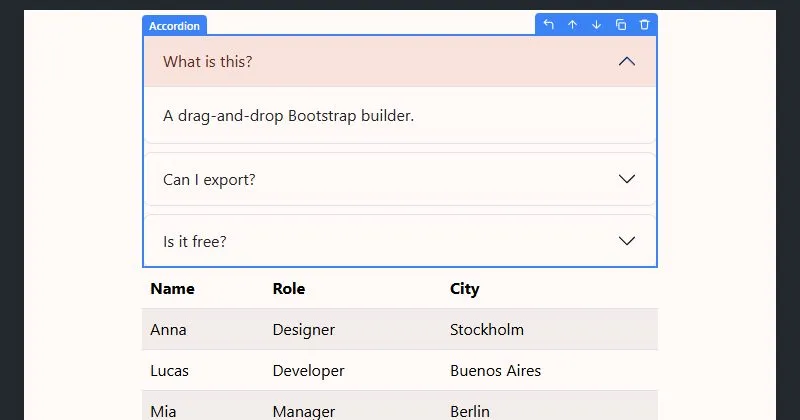Click the 'What is this?' accordion header text
The height and width of the screenshot is (420, 800).
208,62
